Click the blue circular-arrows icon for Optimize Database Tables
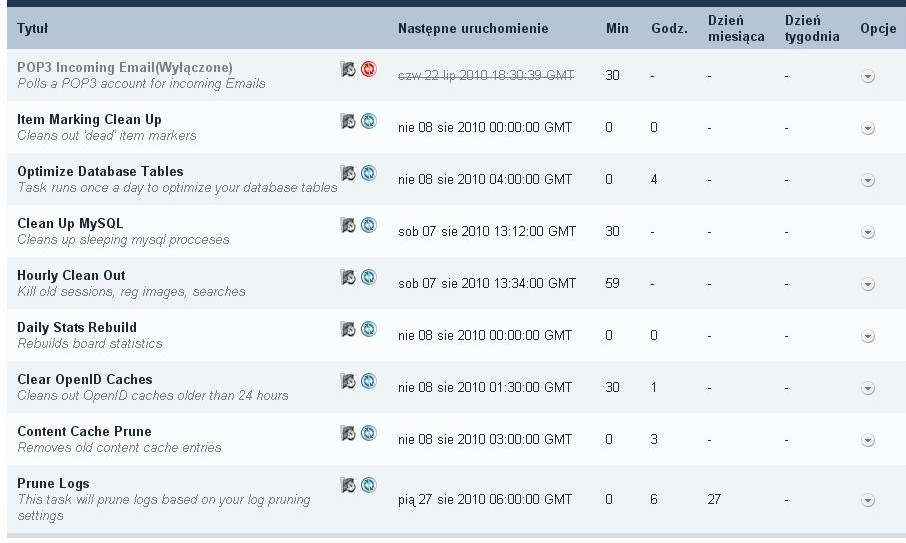This screenshot has width=906, height=543. [368, 173]
